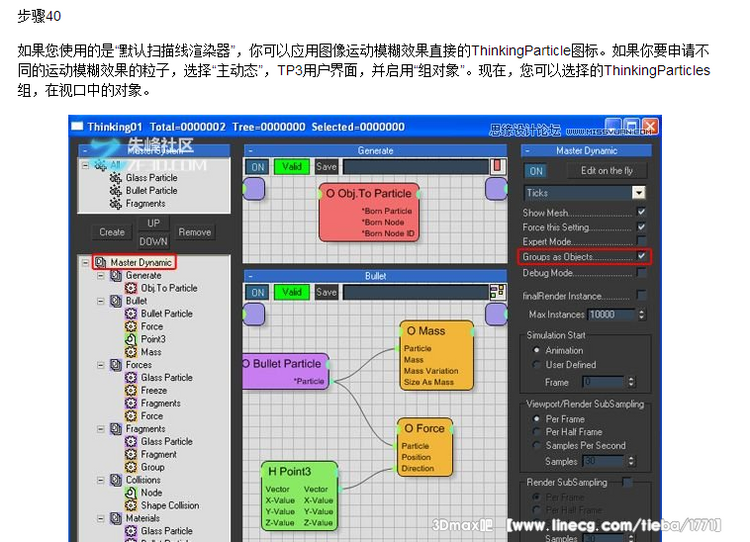Click the Obj.To Particle operator icon in tree
Image resolution: width=750 pixels, height=542 pixels.
tap(131, 288)
